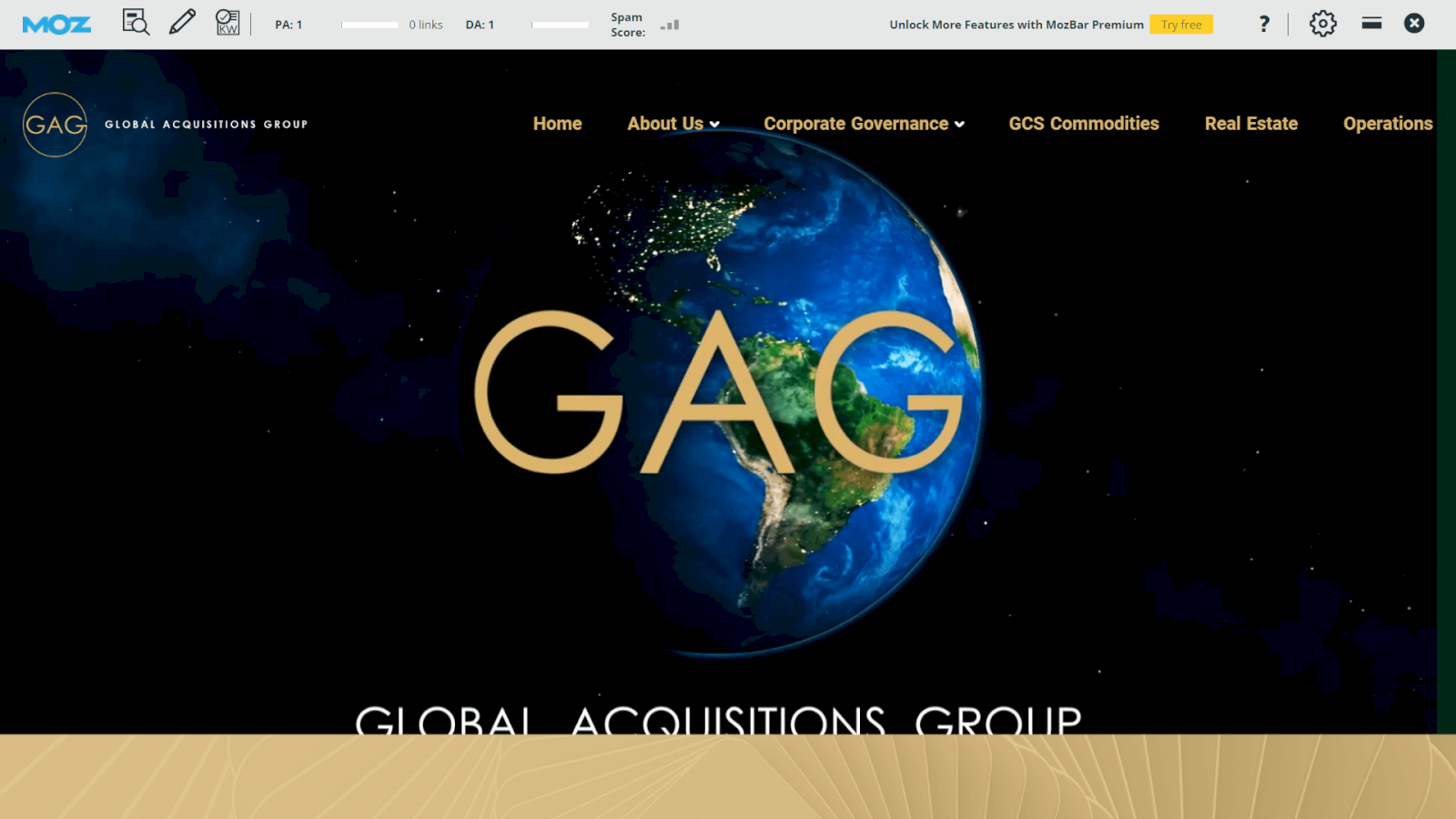This screenshot has height=819, width=1456.
Task: Expand the About Us dropdown arrow
Action: click(715, 125)
